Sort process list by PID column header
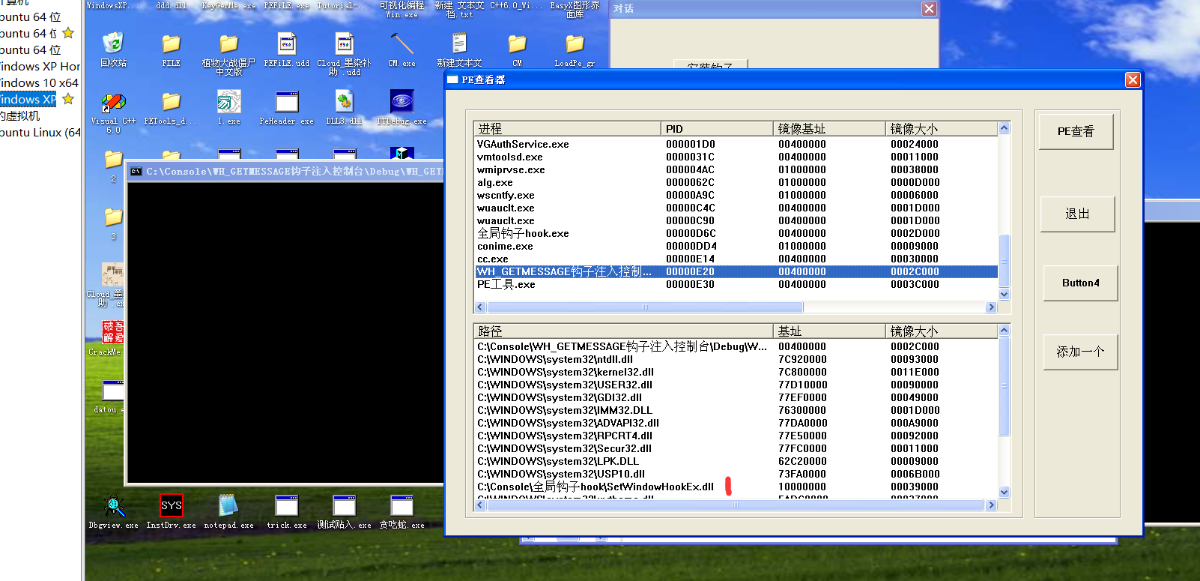1200x581 pixels. pyautogui.click(x=717, y=129)
